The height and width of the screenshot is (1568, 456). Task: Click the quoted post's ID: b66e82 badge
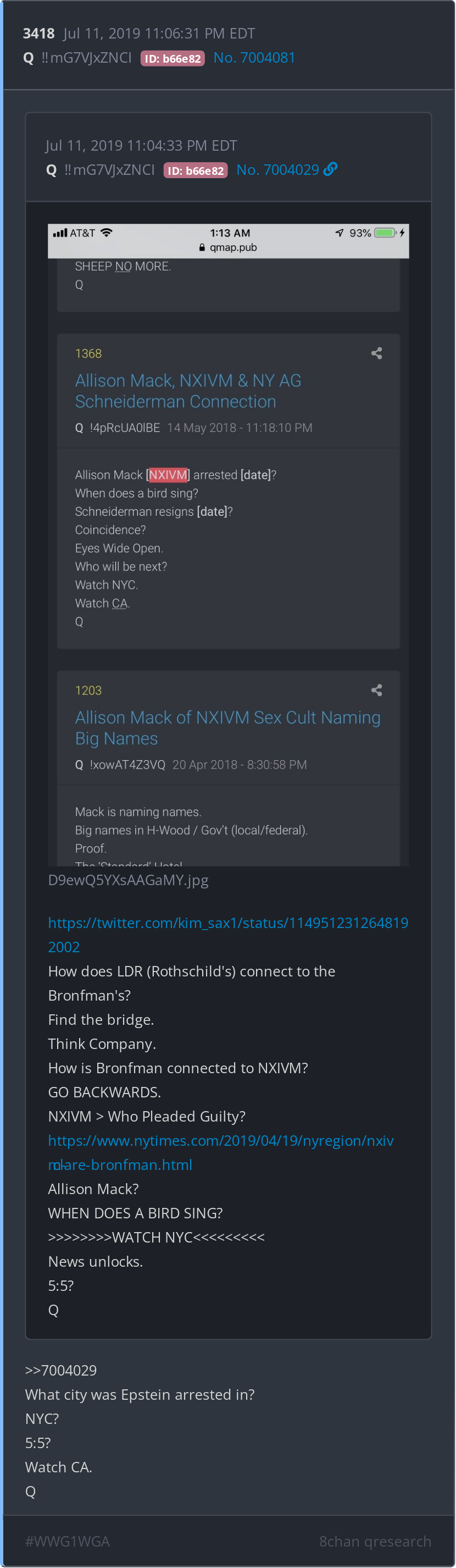(x=196, y=170)
